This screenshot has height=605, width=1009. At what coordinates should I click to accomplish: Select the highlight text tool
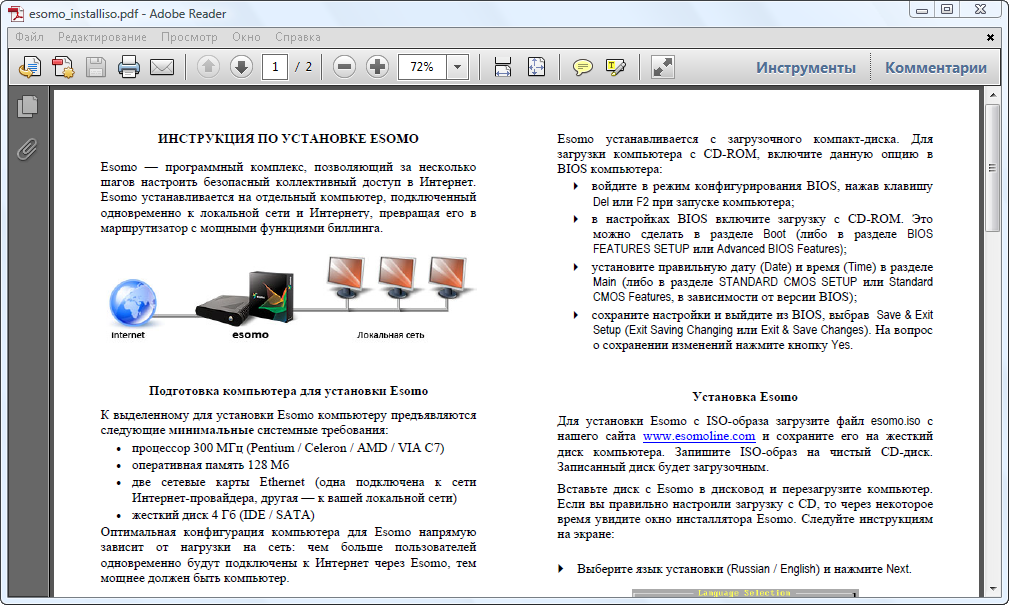point(616,67)
